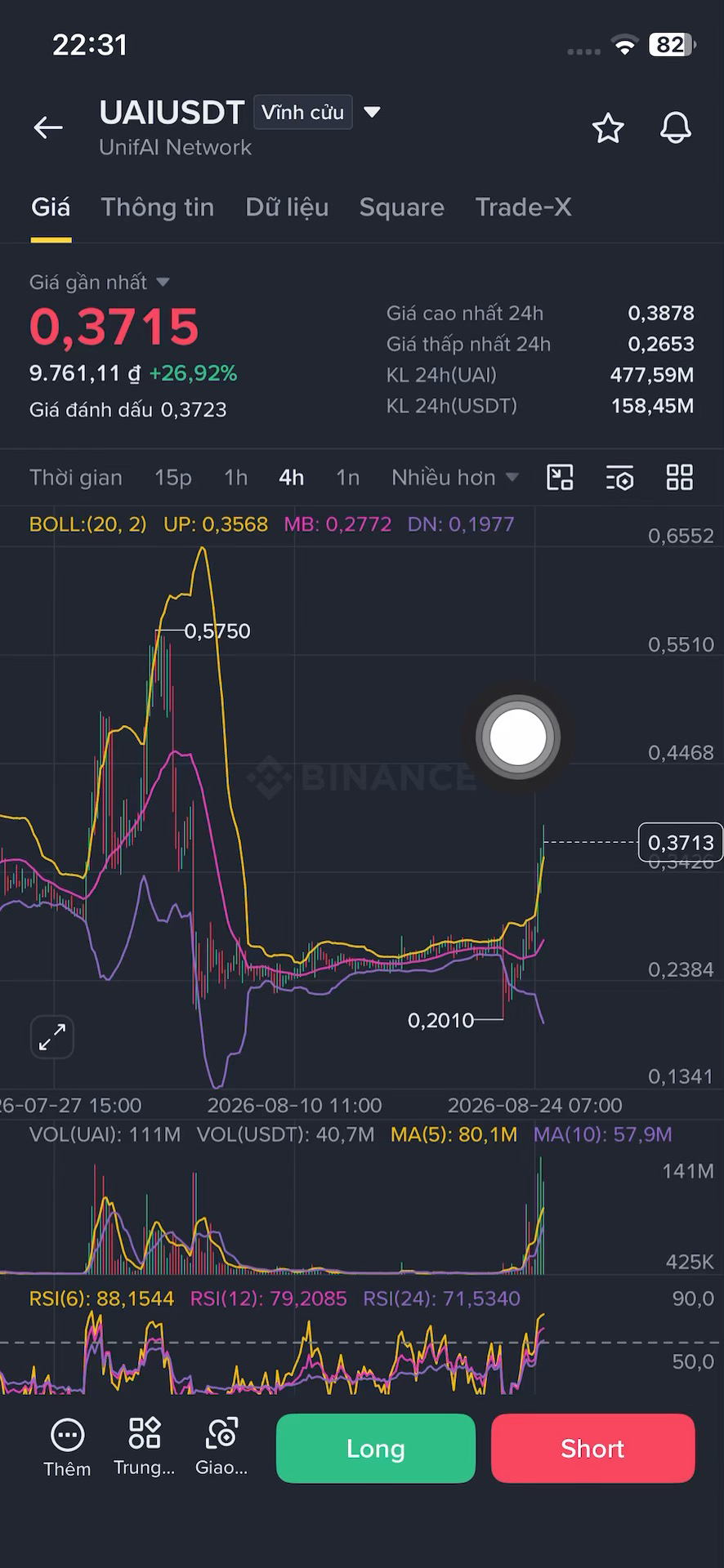The image size is (724, 1568).
Task: Select the 4h interval
Action: [292, 478]
